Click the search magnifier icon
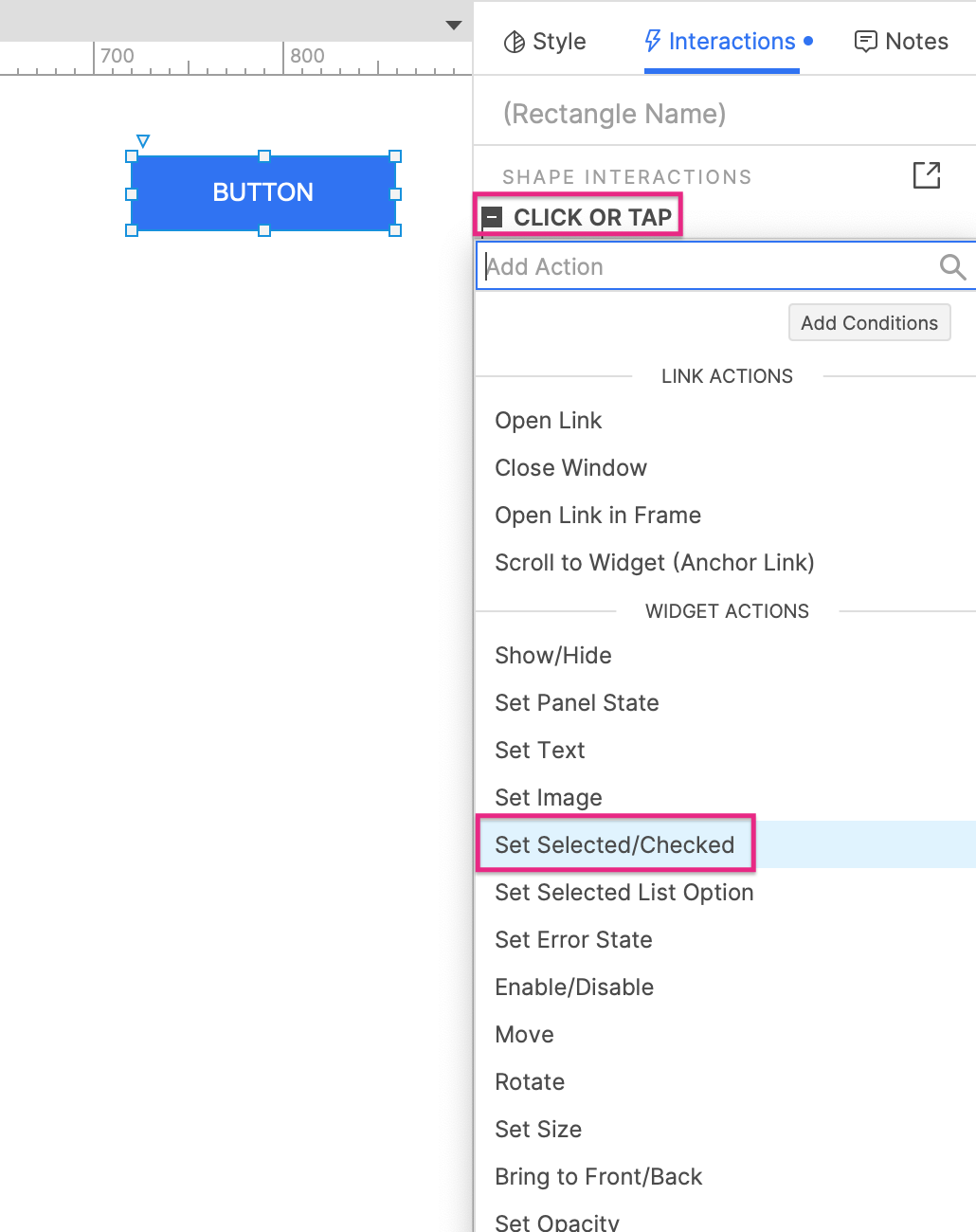 click(x=952, y=267)
